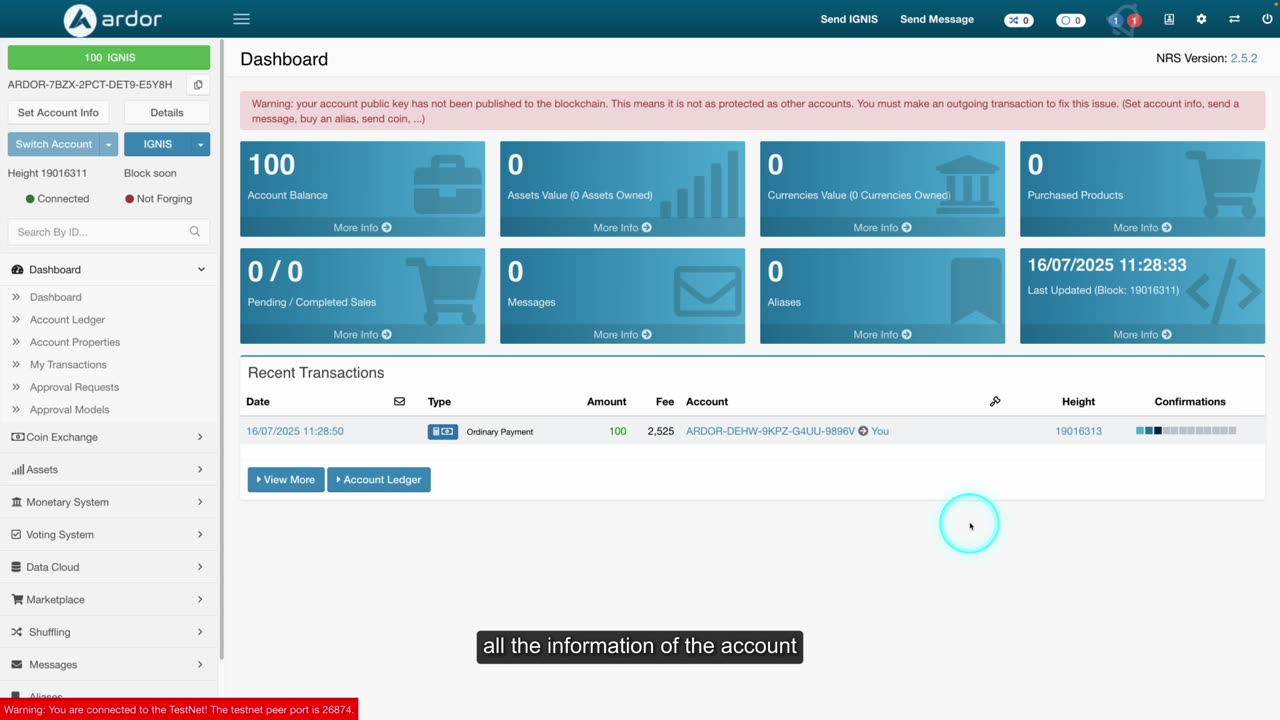Open block height 19016313 link
This screenshot has width=1280, height=720.
pyautogui.click(x=1078, y=431)
